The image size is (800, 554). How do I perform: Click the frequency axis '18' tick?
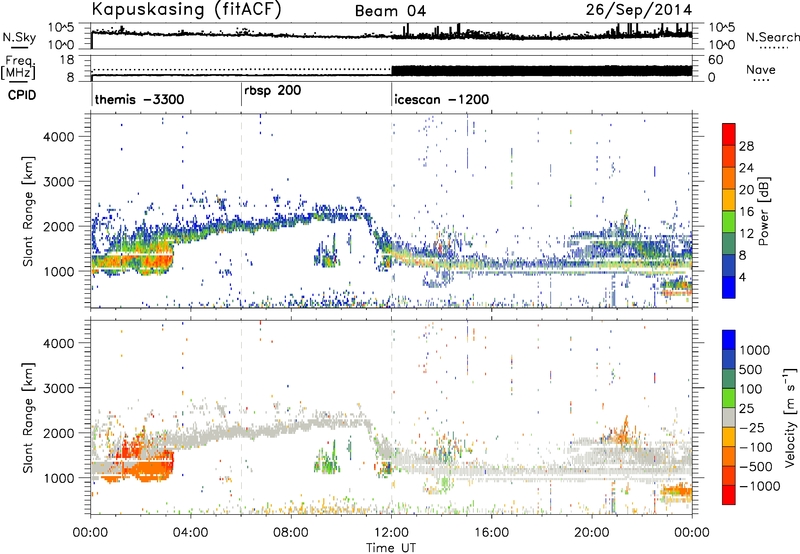pos(67,60)
